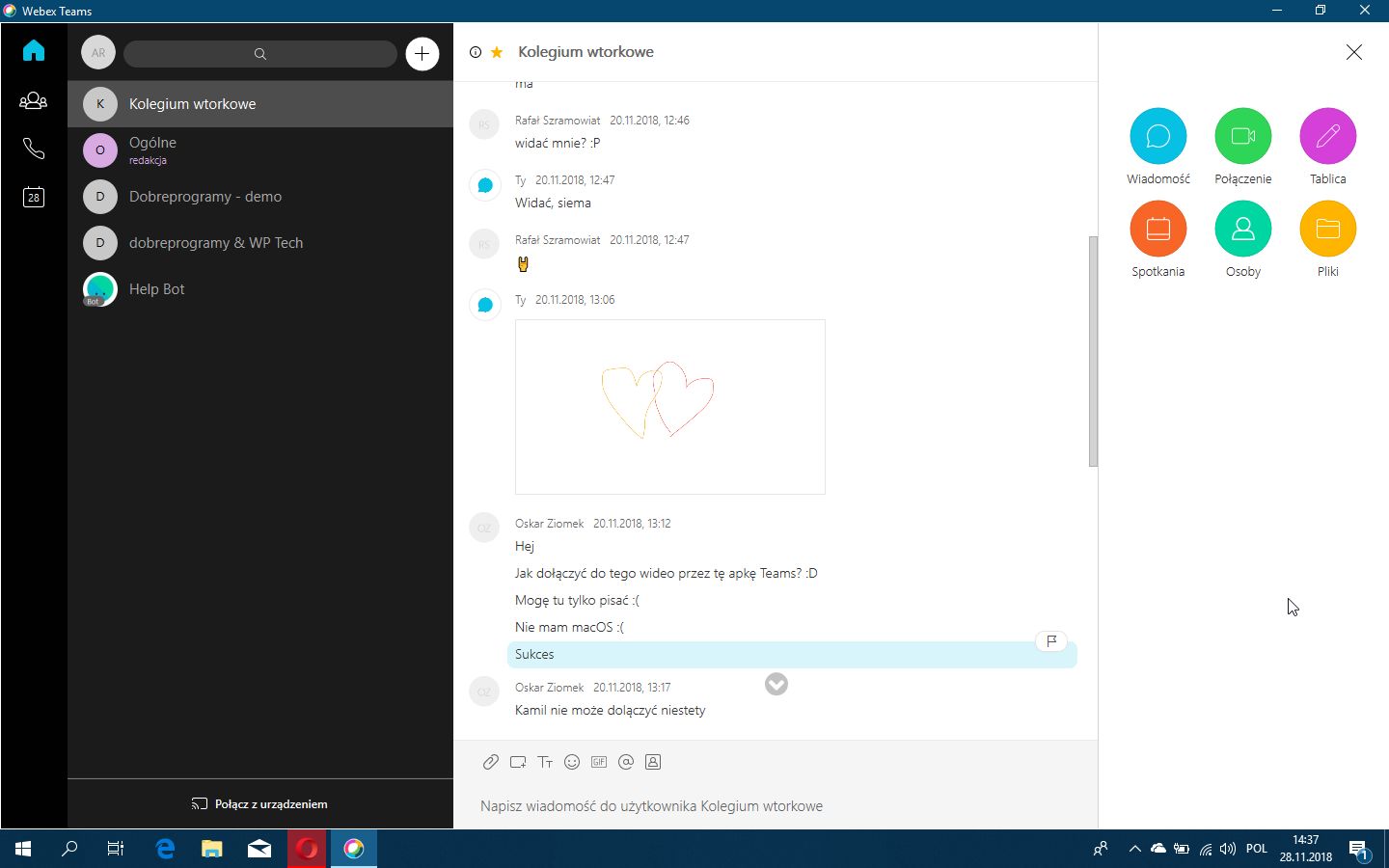Toggle the favorite star on Kolegium wtorkowe
The height and width of the screenshot is (868, 1389).
(497, 52)
